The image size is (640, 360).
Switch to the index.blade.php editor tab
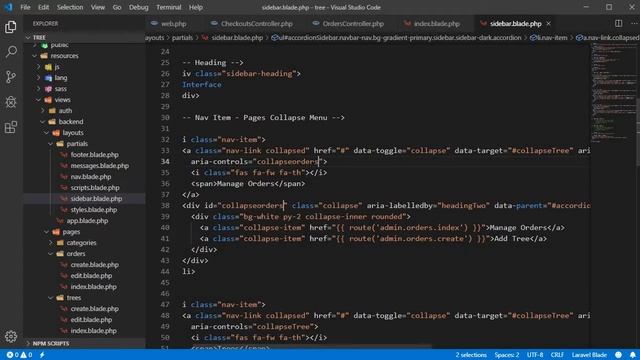coord(436,24)
